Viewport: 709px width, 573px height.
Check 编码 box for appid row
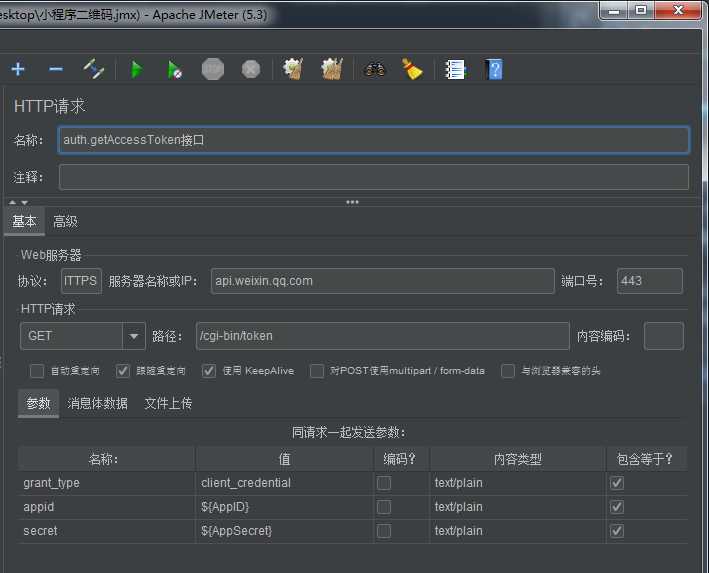click(384, 507)
